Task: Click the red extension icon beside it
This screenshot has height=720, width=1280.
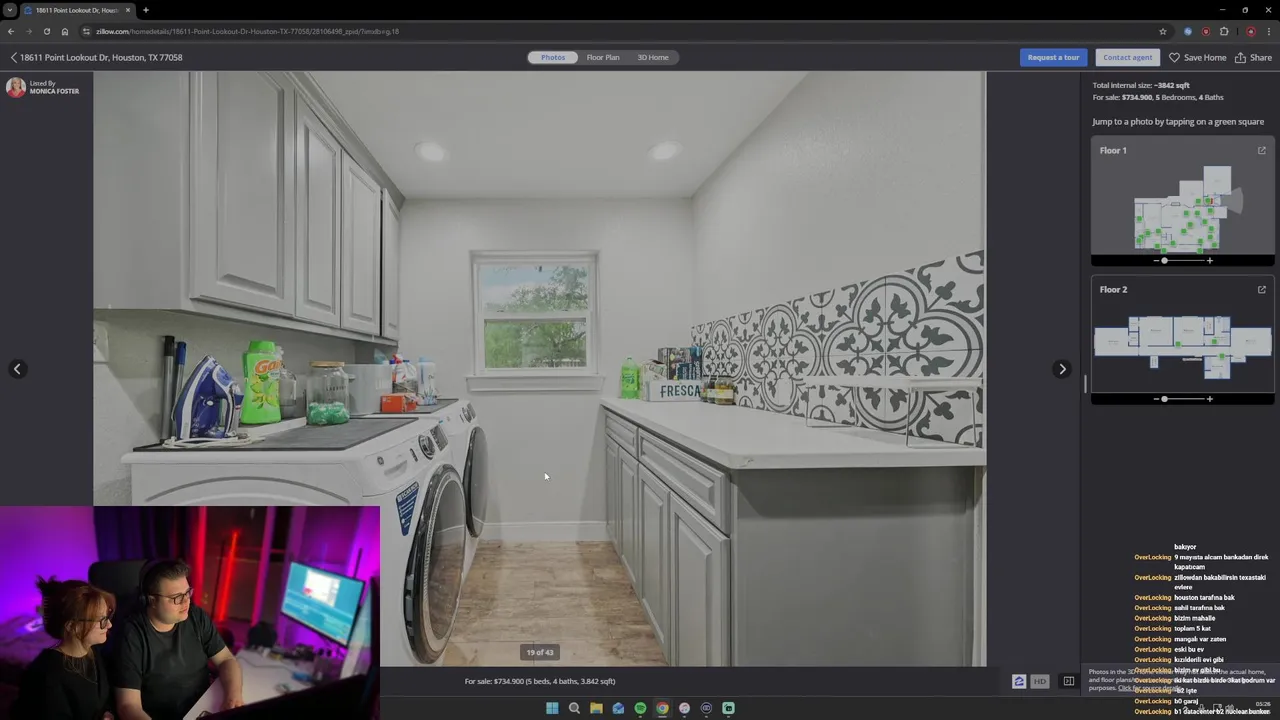Action: [x=1206, y=31]
